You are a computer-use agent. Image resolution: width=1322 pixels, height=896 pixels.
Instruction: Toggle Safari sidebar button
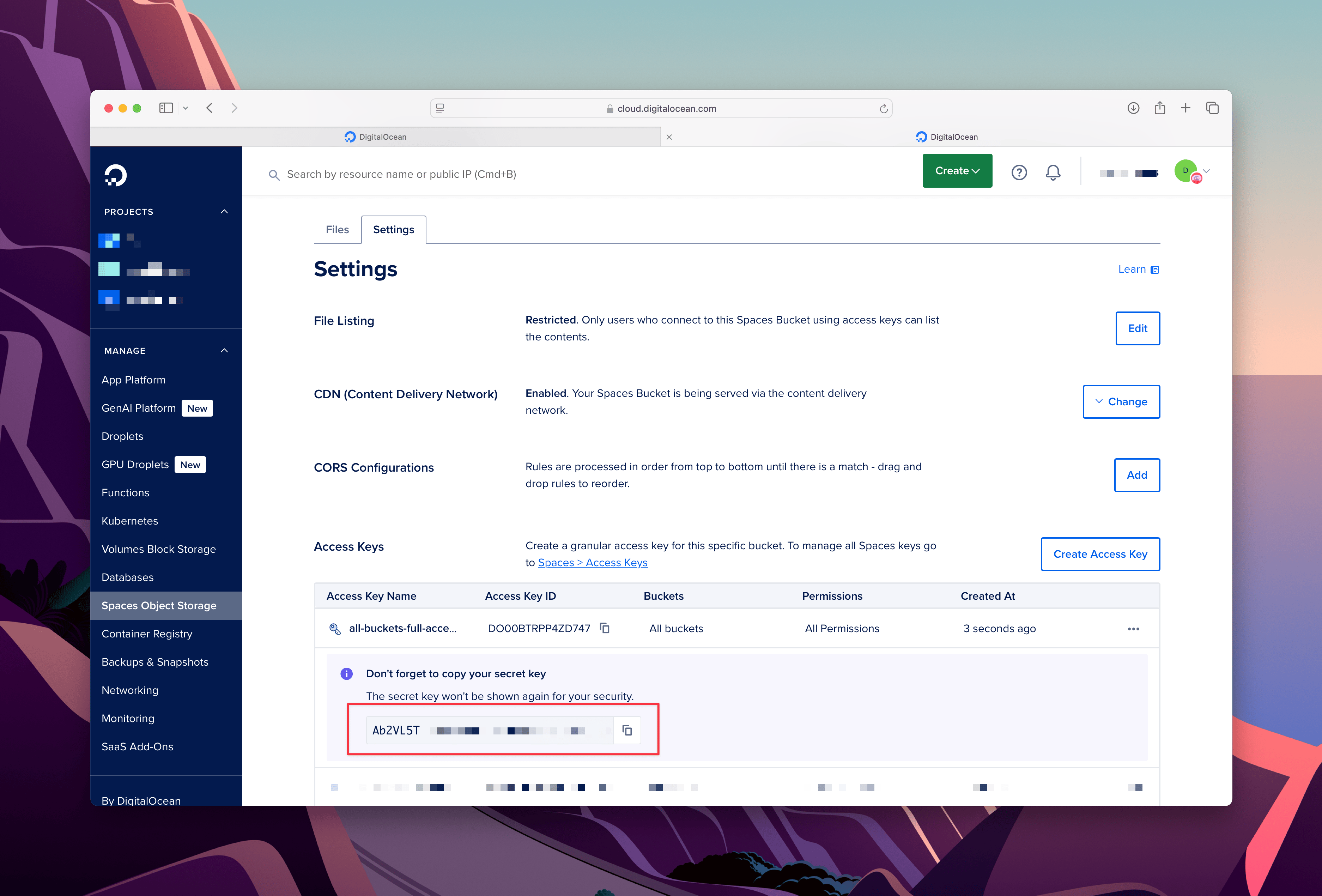166,108
